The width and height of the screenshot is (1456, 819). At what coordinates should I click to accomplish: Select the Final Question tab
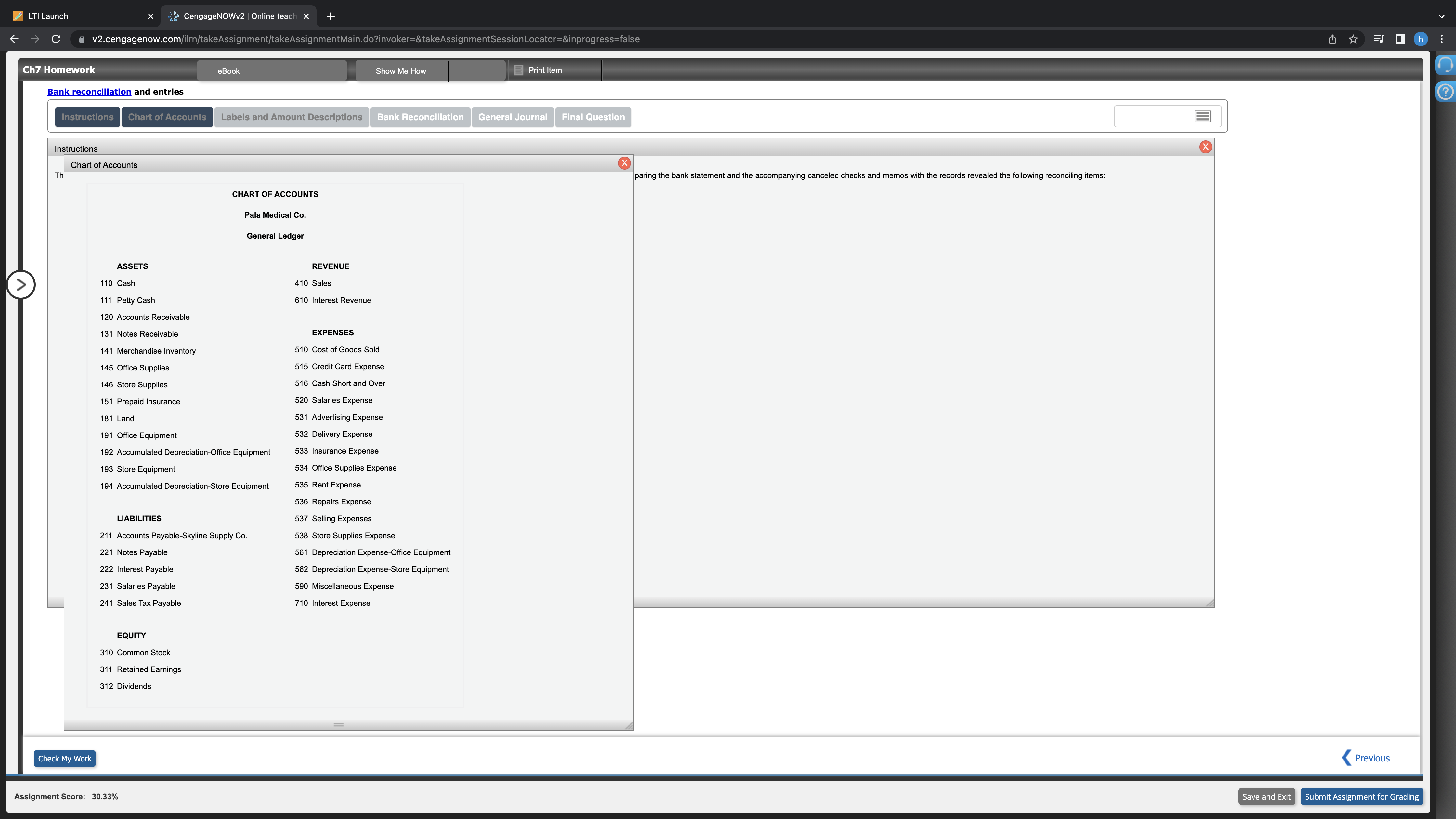(593, 117)
